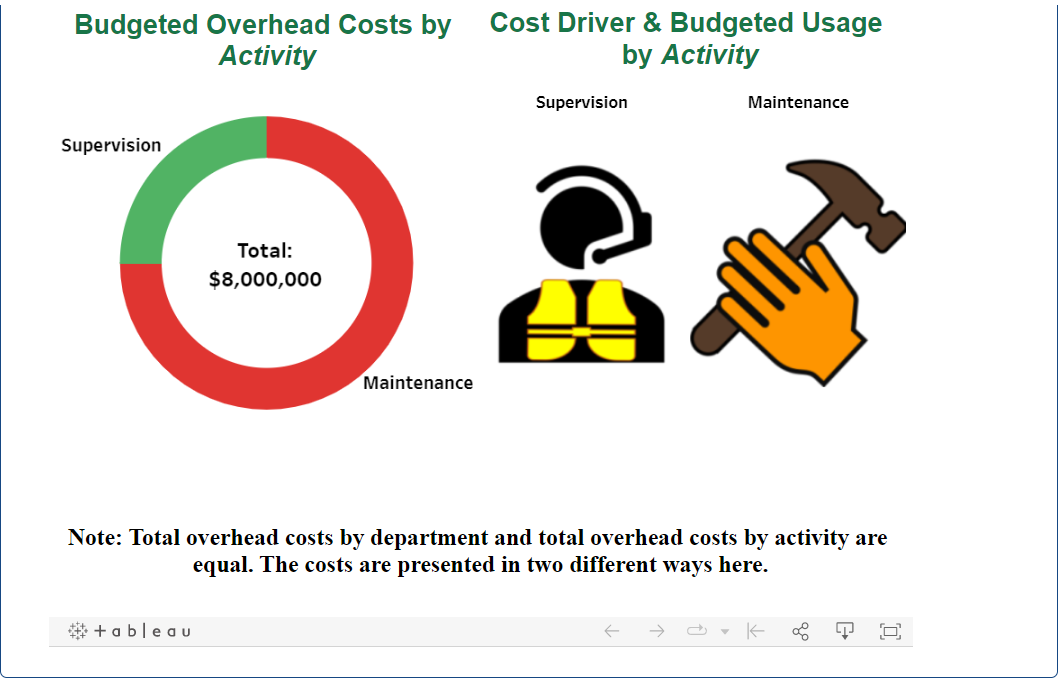Click the redo arrow in Tableau toolbar
Screen dimensions: 1059x678
657,631
